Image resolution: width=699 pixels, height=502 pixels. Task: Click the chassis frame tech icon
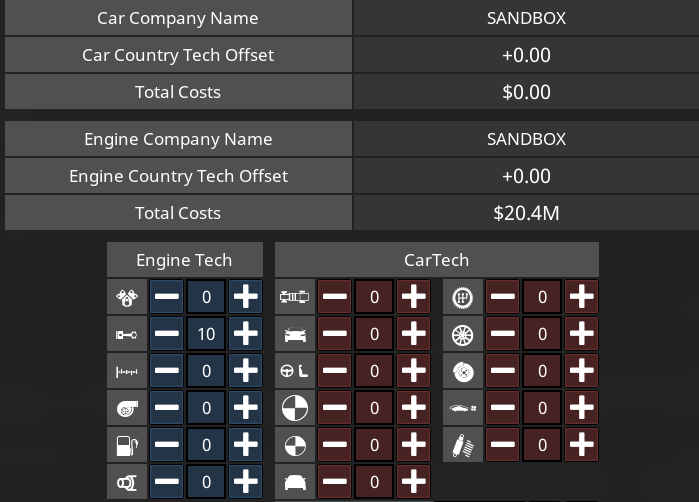[x=295, y=297]
